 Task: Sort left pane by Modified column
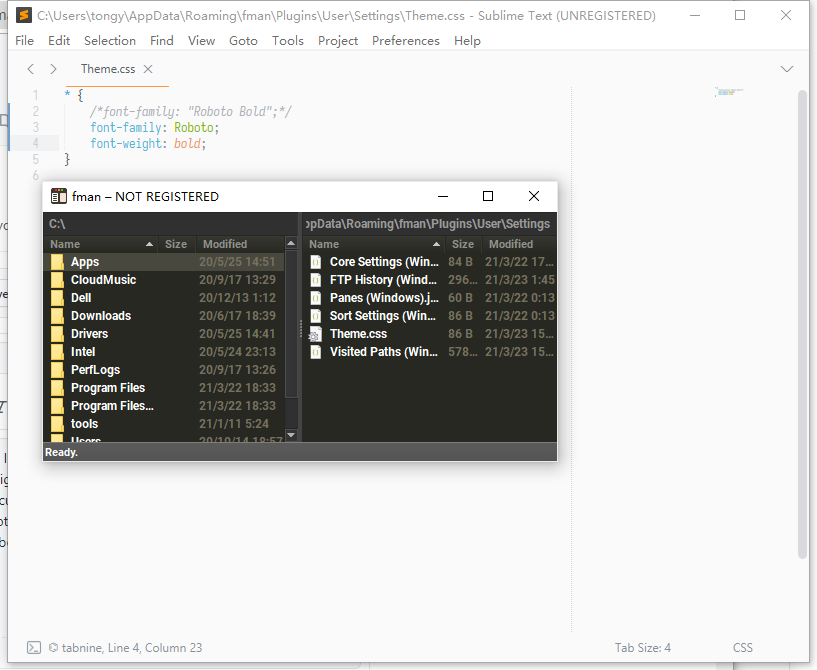[x=240, y=244]
